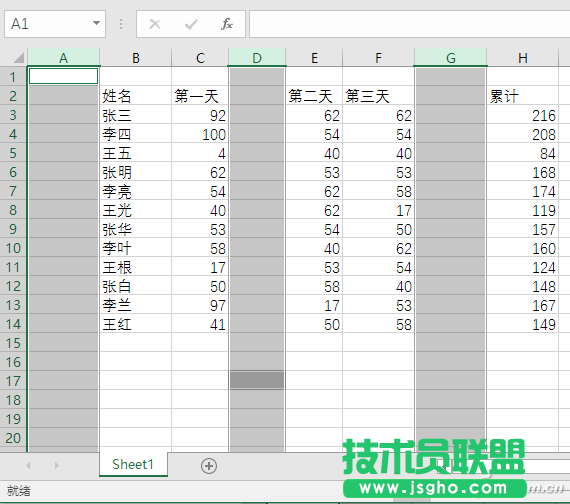Click the total cell 119
Image resolution: width=570 pixels, height=504 pixels.
523,210
